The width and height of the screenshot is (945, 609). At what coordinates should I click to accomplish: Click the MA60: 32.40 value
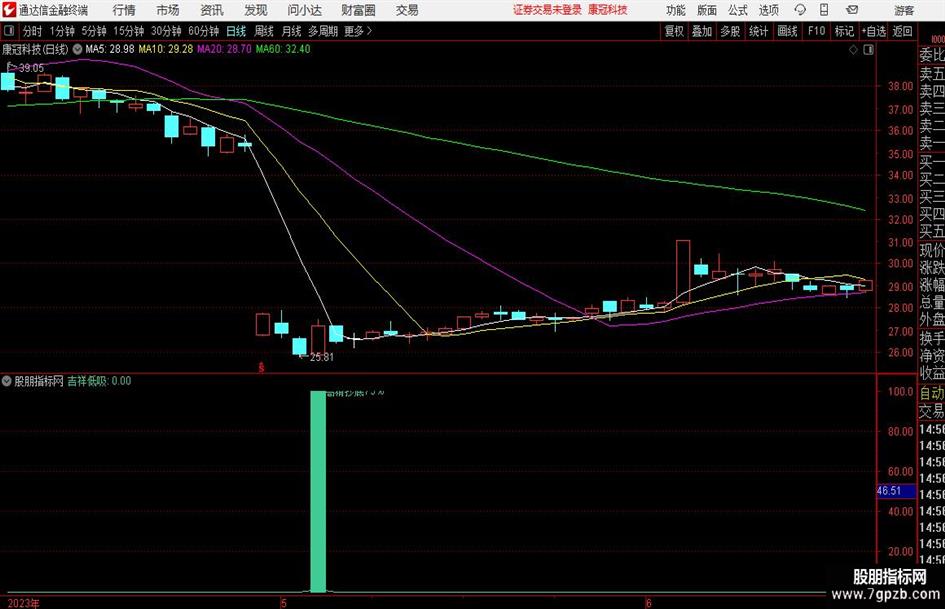click(x=283, y=49)
